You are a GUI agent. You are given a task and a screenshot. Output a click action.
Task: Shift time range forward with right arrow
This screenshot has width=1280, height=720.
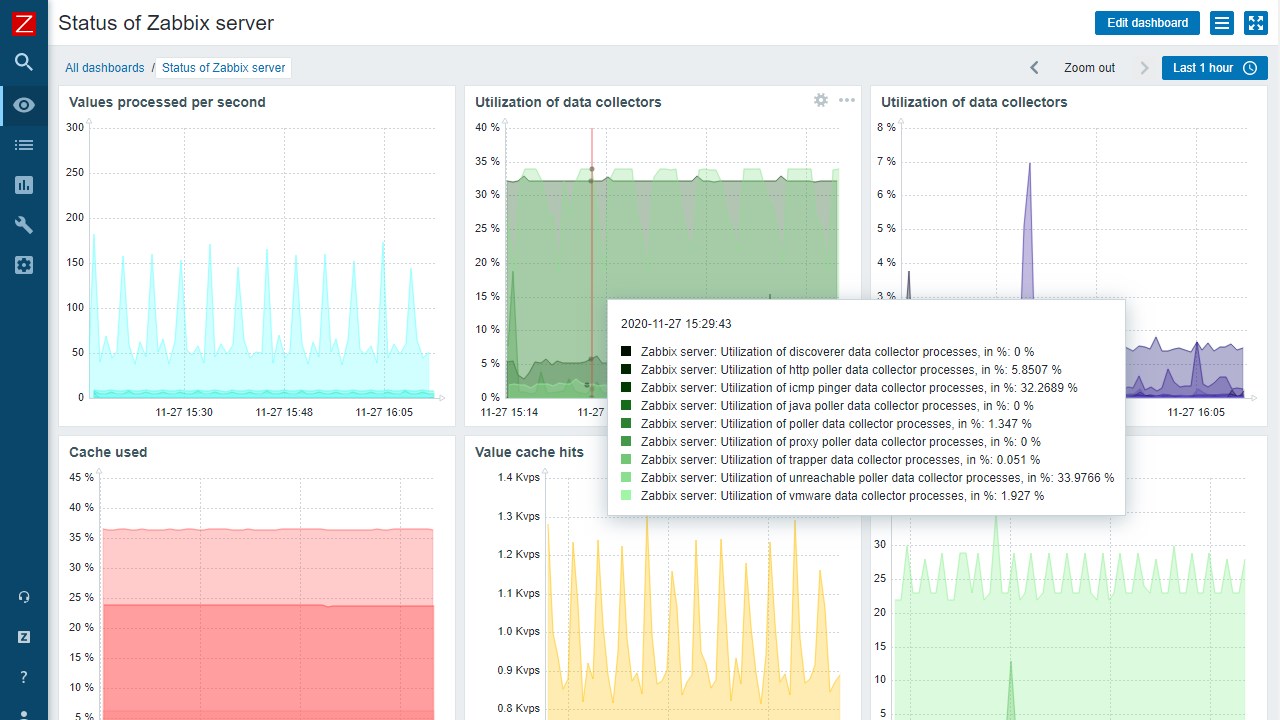(1144, 68)
